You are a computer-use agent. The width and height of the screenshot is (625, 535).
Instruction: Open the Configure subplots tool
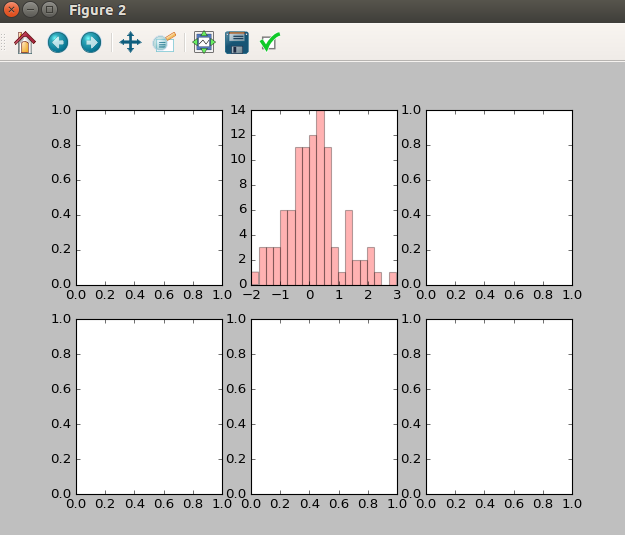(x=204, y=42)
